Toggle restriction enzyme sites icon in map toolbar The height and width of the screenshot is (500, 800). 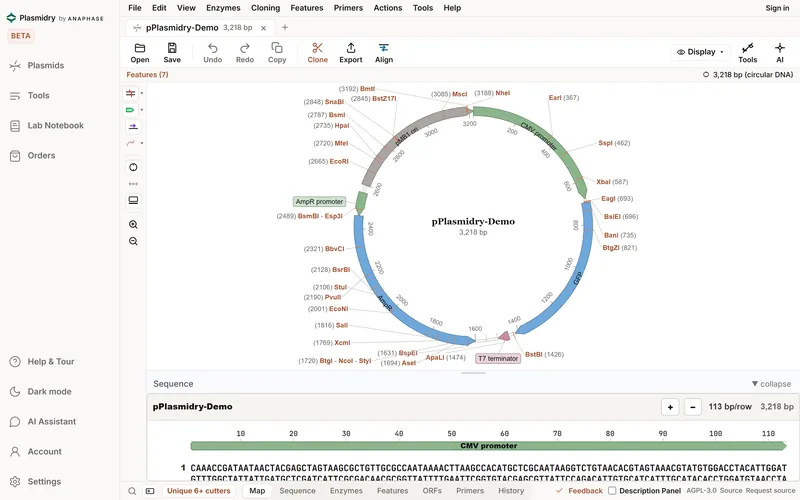(x=131, y=93)
